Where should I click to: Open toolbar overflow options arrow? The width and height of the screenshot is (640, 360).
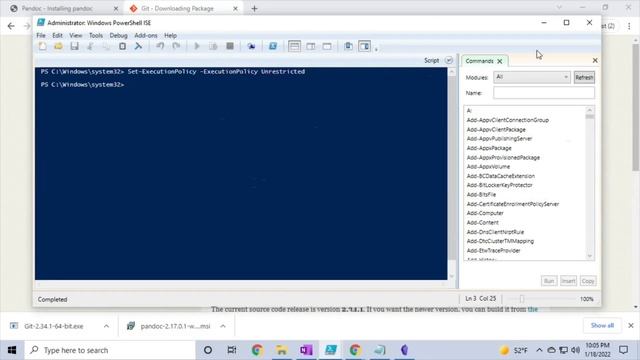[x=376, y=49]
